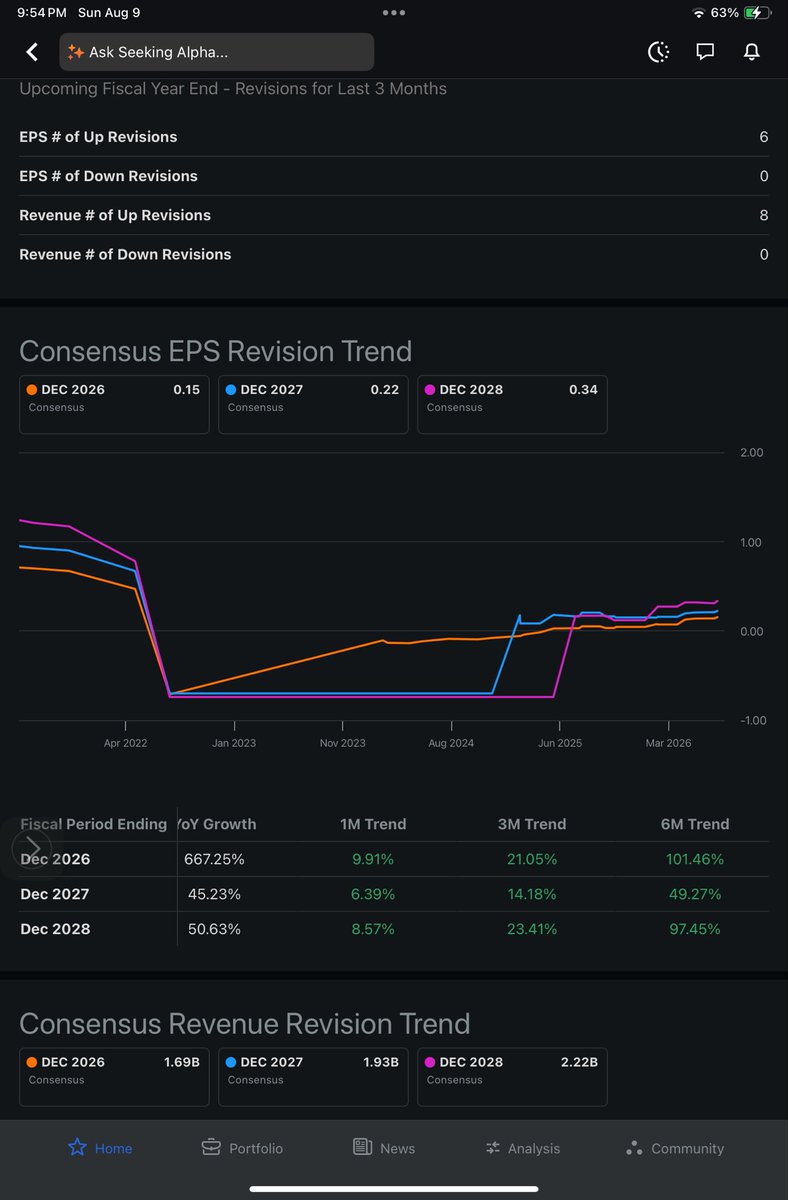Open the dark mode clock icon
Screen dimensions: 788x1200
tap(658, 52)
